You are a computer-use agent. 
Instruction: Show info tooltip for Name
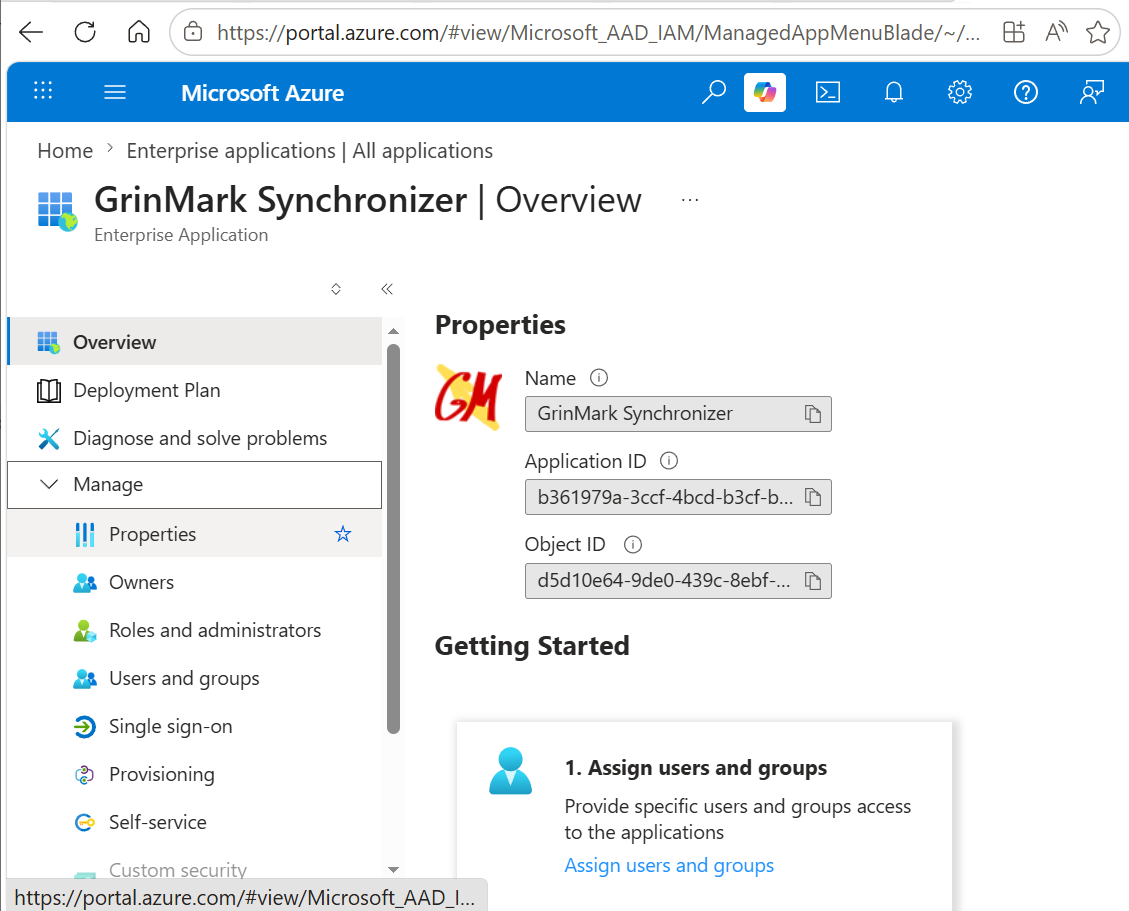(599, 377)
